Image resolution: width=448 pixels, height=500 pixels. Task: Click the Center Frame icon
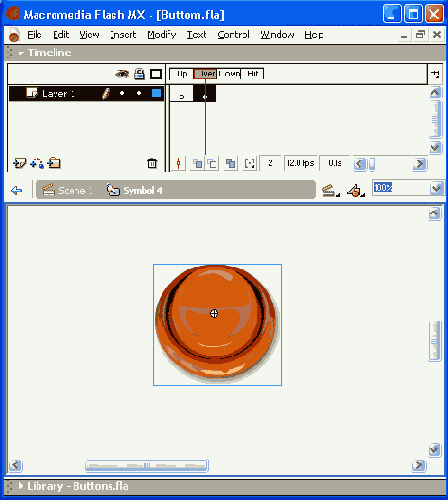pyautogui.click(x=178, y=163)
